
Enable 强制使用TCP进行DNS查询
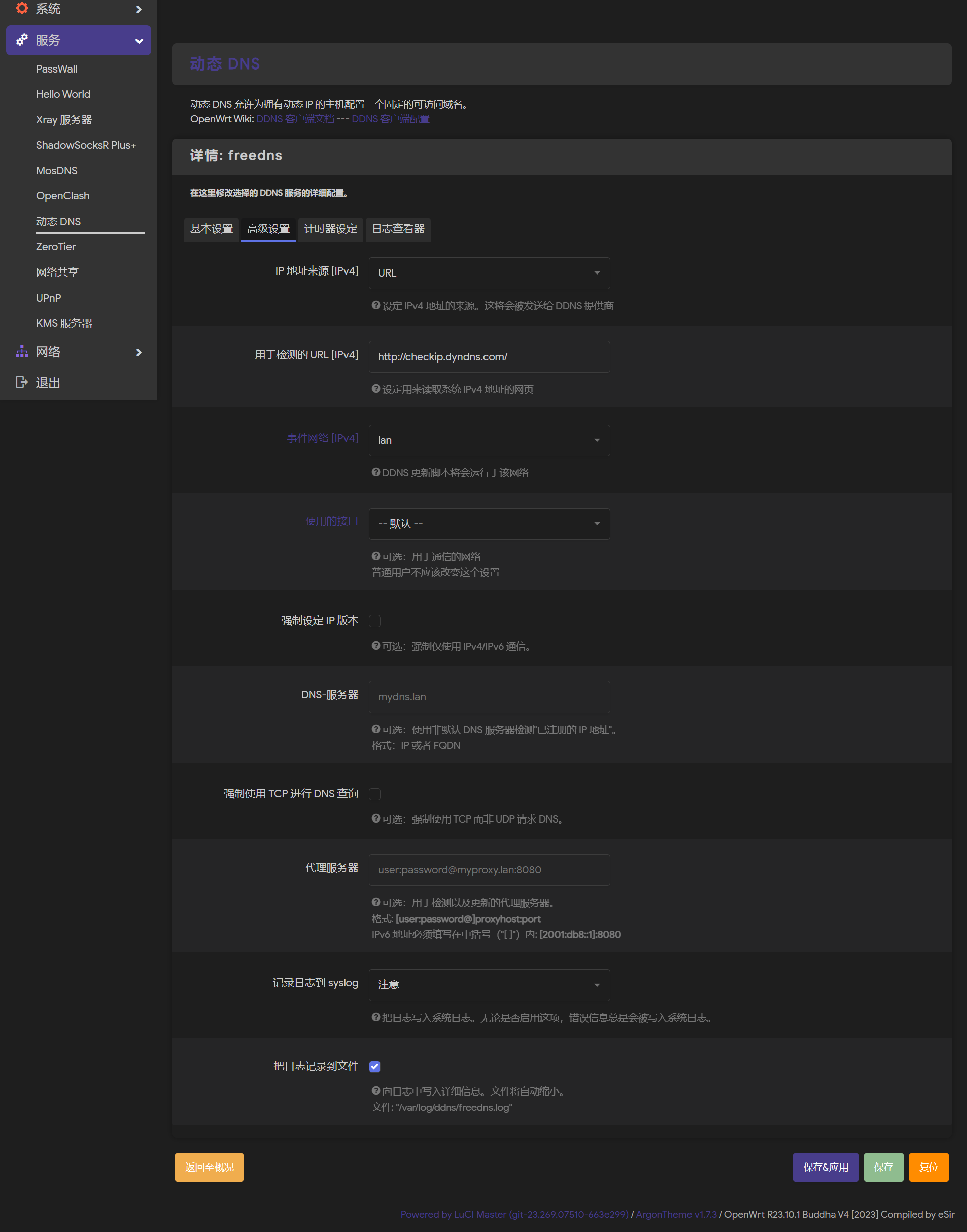tap(375, 794)
